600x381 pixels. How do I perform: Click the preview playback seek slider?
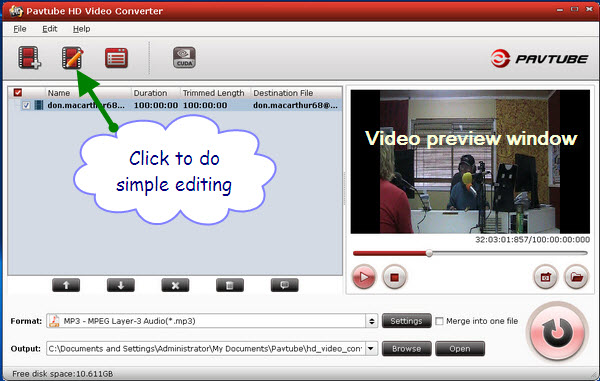(x=470, y=253)
